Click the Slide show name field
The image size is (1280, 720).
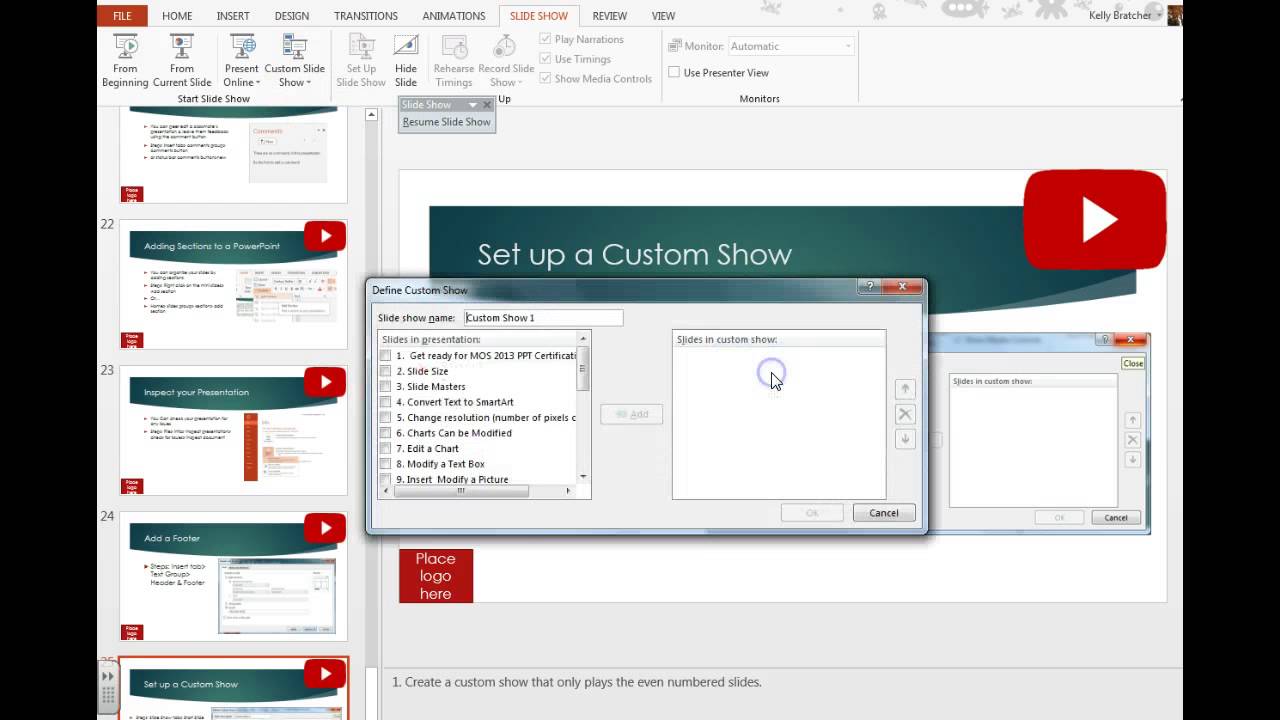(x=543, y=318)
